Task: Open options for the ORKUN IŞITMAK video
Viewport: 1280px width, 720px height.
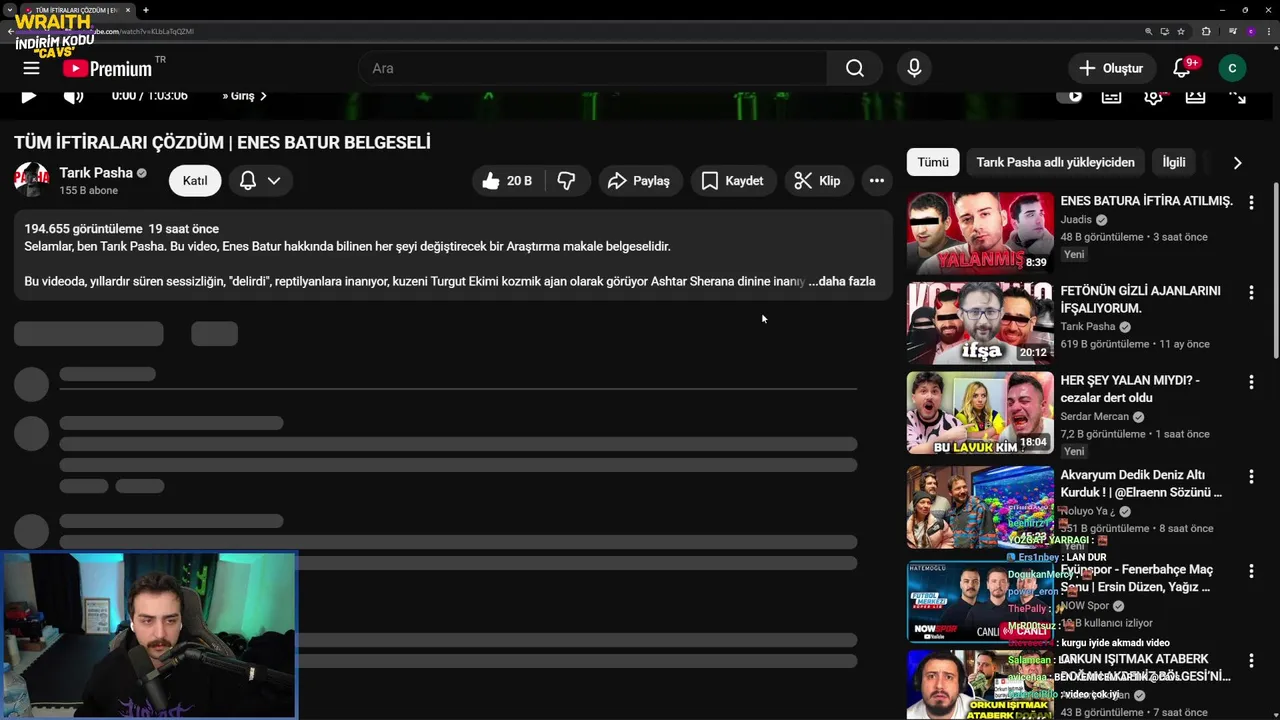Action: (x=1251, y=661)
